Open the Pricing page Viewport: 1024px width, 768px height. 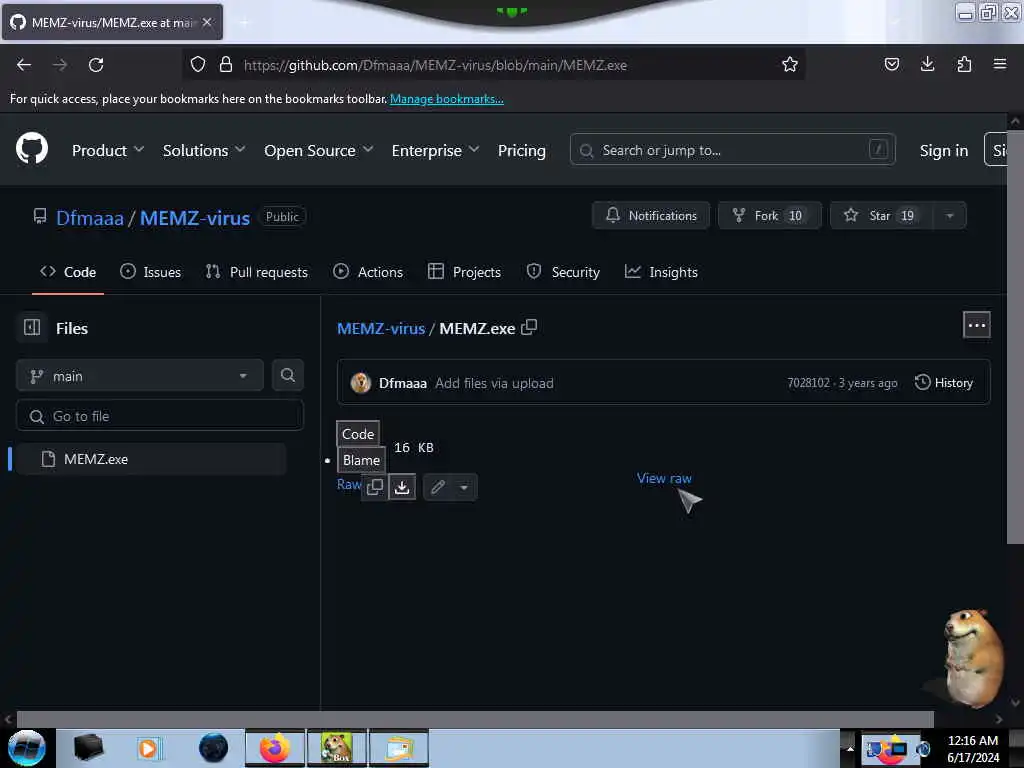click(x=521, y=150)
